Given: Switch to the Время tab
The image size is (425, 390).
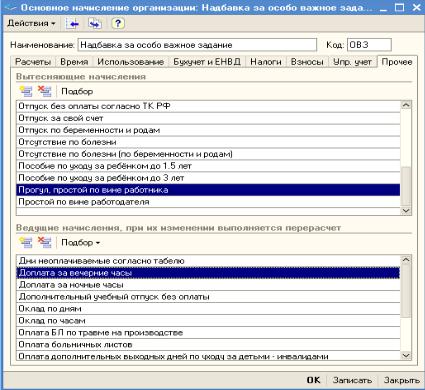Looking at the screenshot, I should coord(74,62).
